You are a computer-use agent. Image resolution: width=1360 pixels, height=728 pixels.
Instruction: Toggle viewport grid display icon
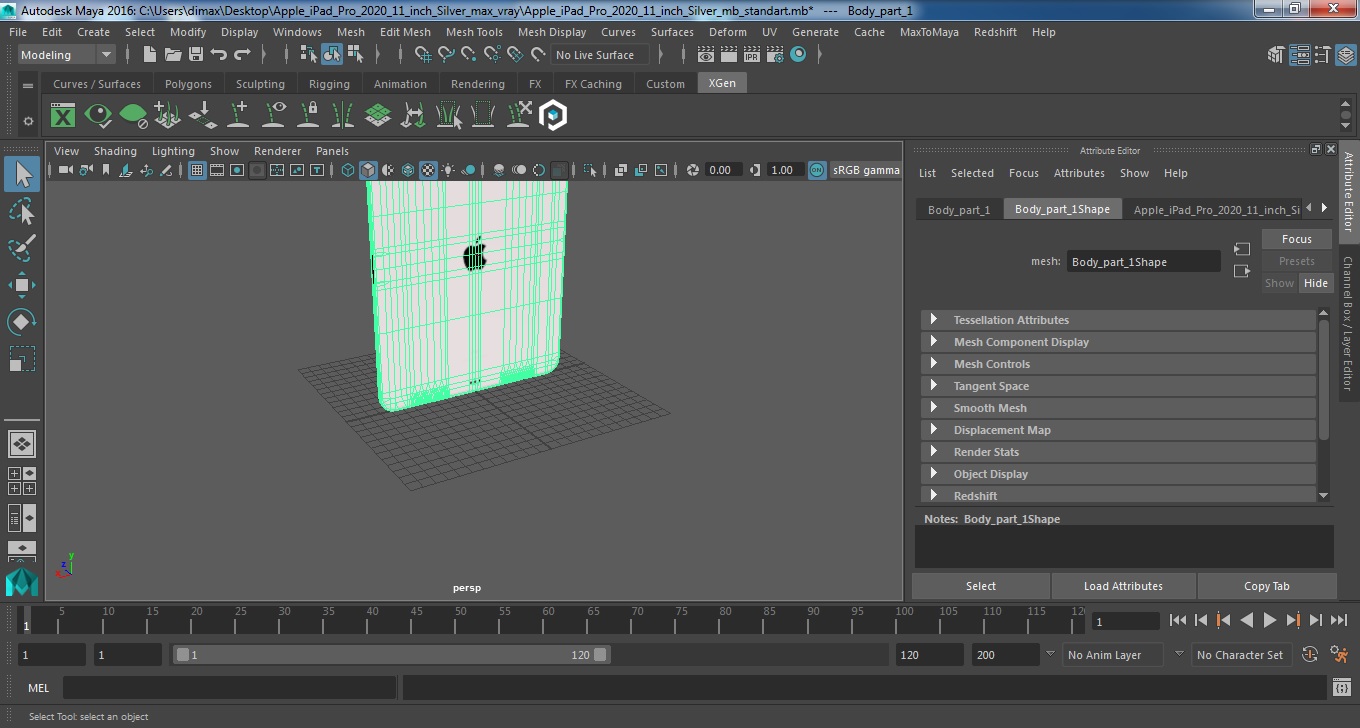click(197, 170)
